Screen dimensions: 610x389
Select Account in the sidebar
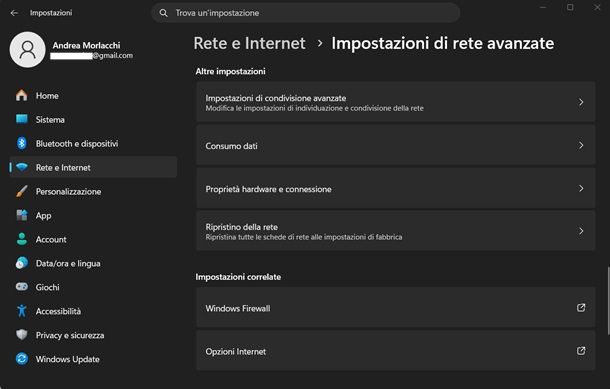coord(93,239)
